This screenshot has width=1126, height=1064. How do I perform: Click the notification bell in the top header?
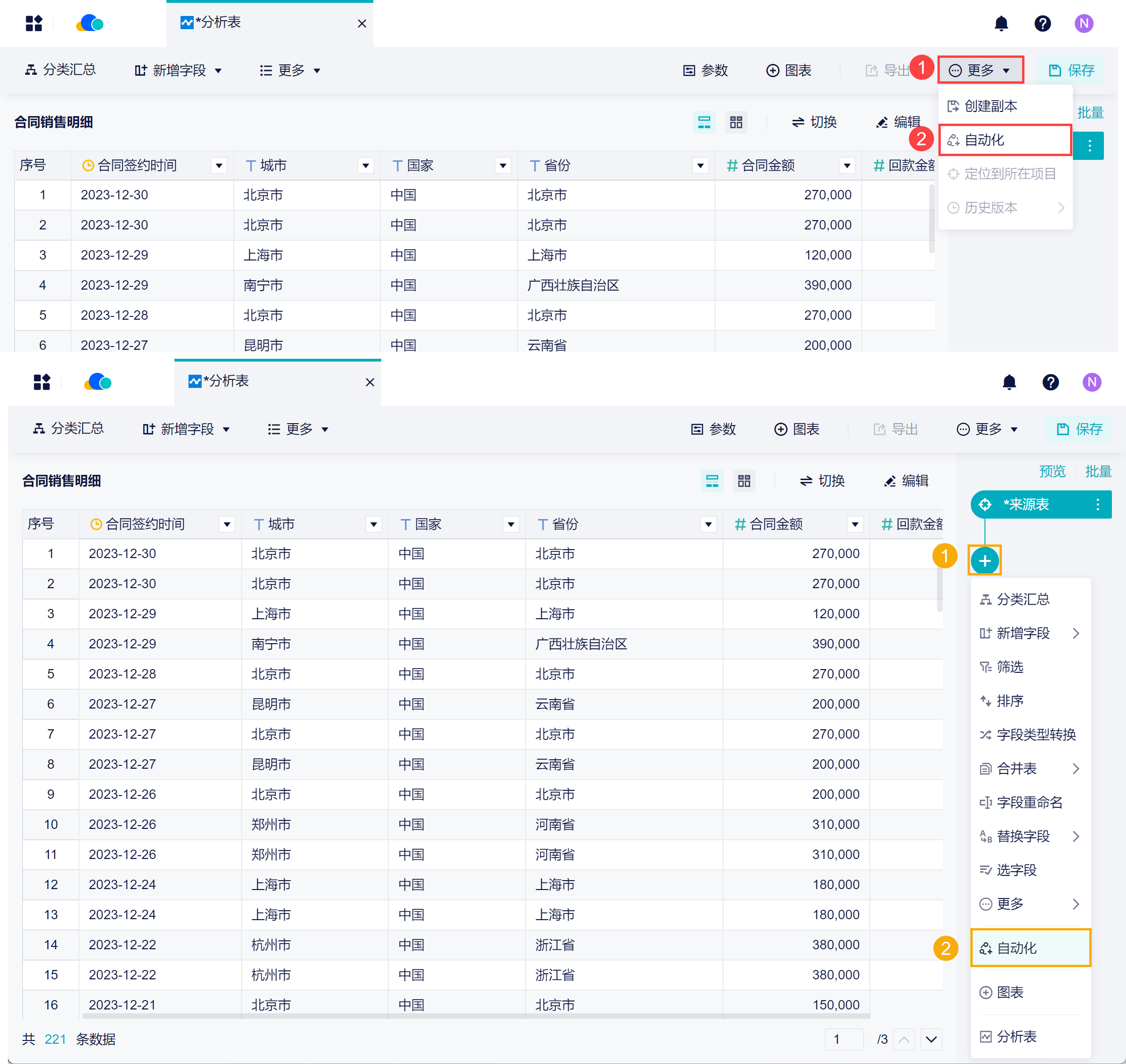[1001, 23]
